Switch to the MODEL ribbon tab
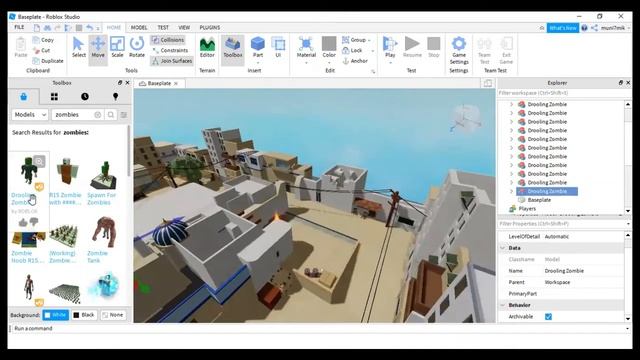The image size is (640, 360). click(x=139, y=27)
